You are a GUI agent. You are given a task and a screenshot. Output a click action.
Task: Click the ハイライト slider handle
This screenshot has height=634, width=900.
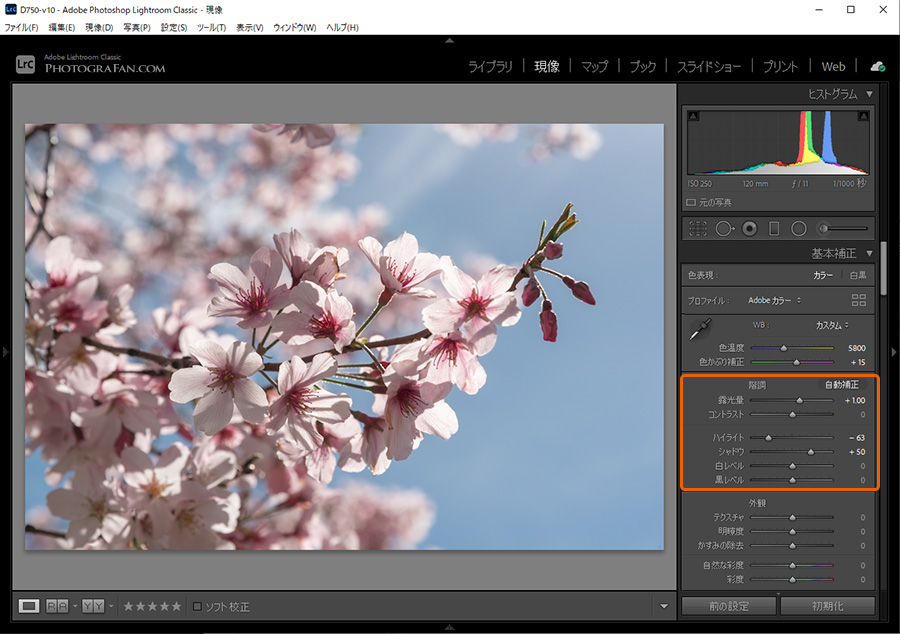pos(769,438)
